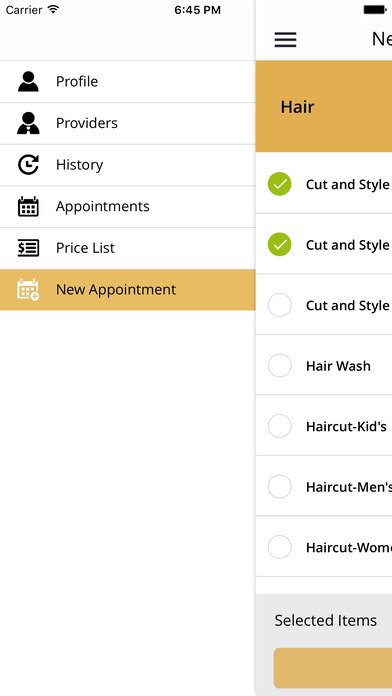Open the Providers menu item

(x=127, y=123)
